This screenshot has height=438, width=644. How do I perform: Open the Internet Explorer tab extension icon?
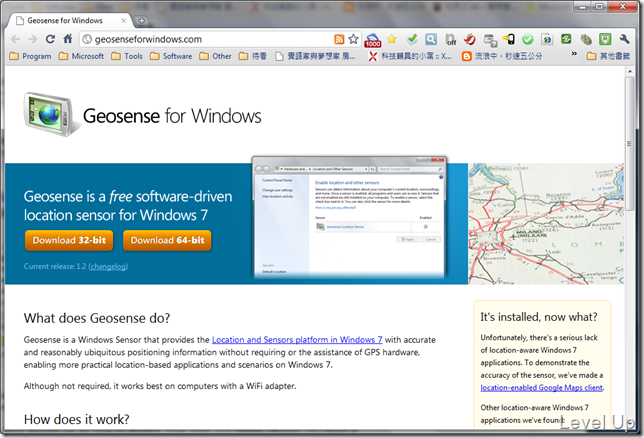point(547,39)
